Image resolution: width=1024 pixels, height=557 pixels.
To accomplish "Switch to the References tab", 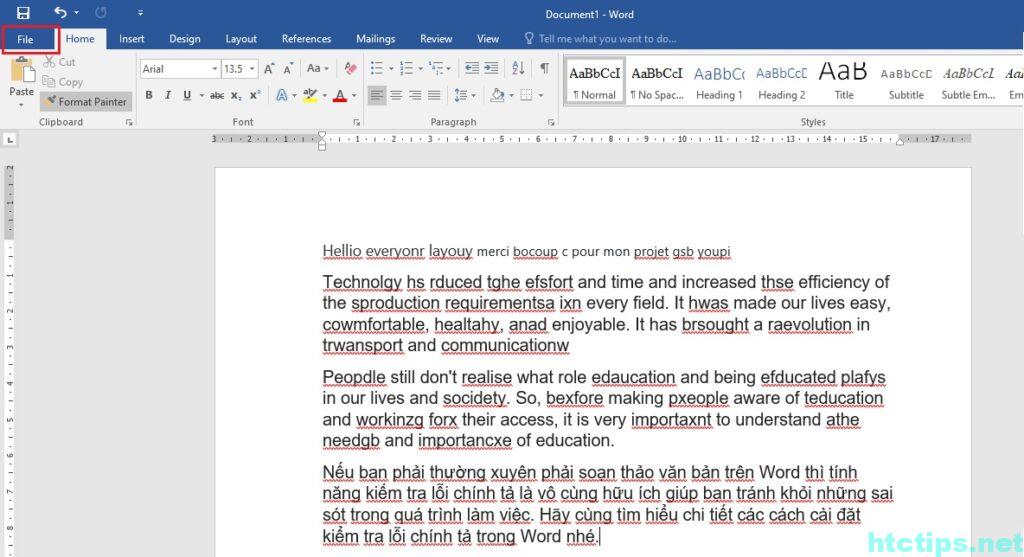I will click(306, 39).
